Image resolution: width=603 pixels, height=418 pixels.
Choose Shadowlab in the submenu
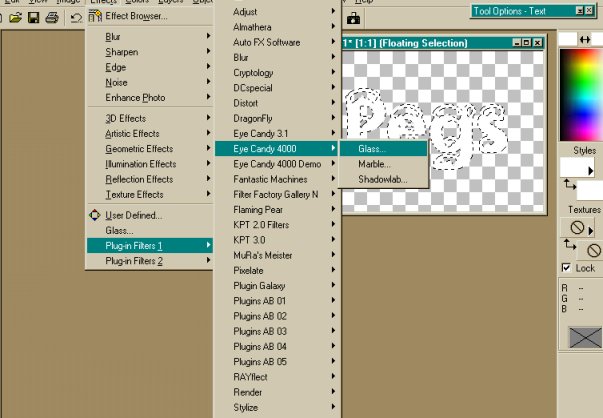383,179
